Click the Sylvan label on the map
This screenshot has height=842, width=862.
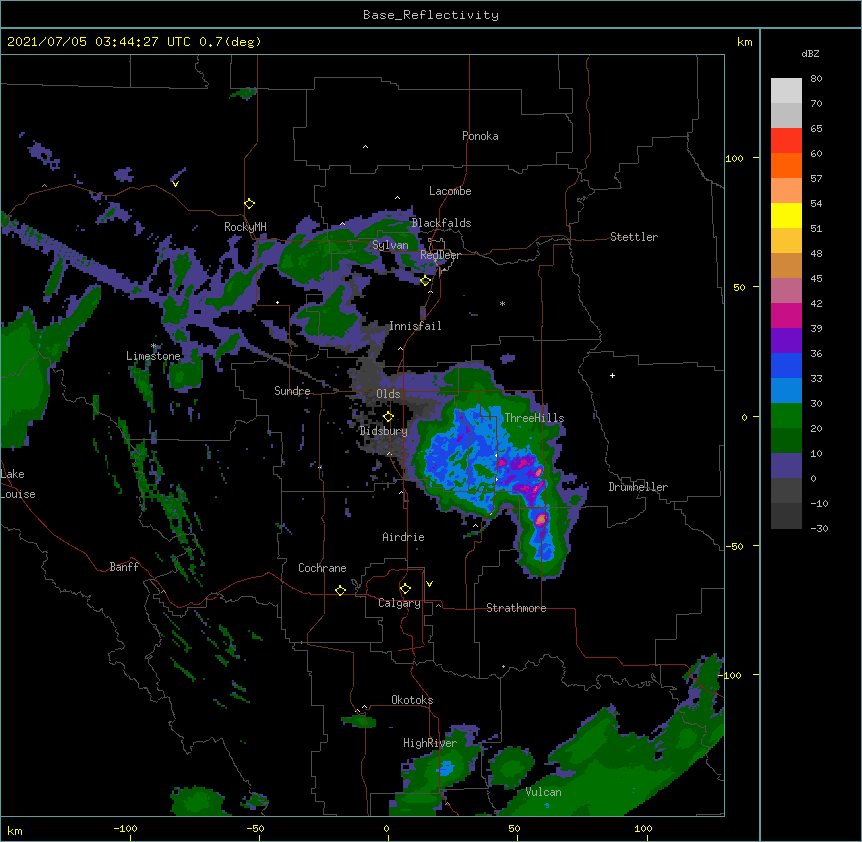[x=390, y=245]
